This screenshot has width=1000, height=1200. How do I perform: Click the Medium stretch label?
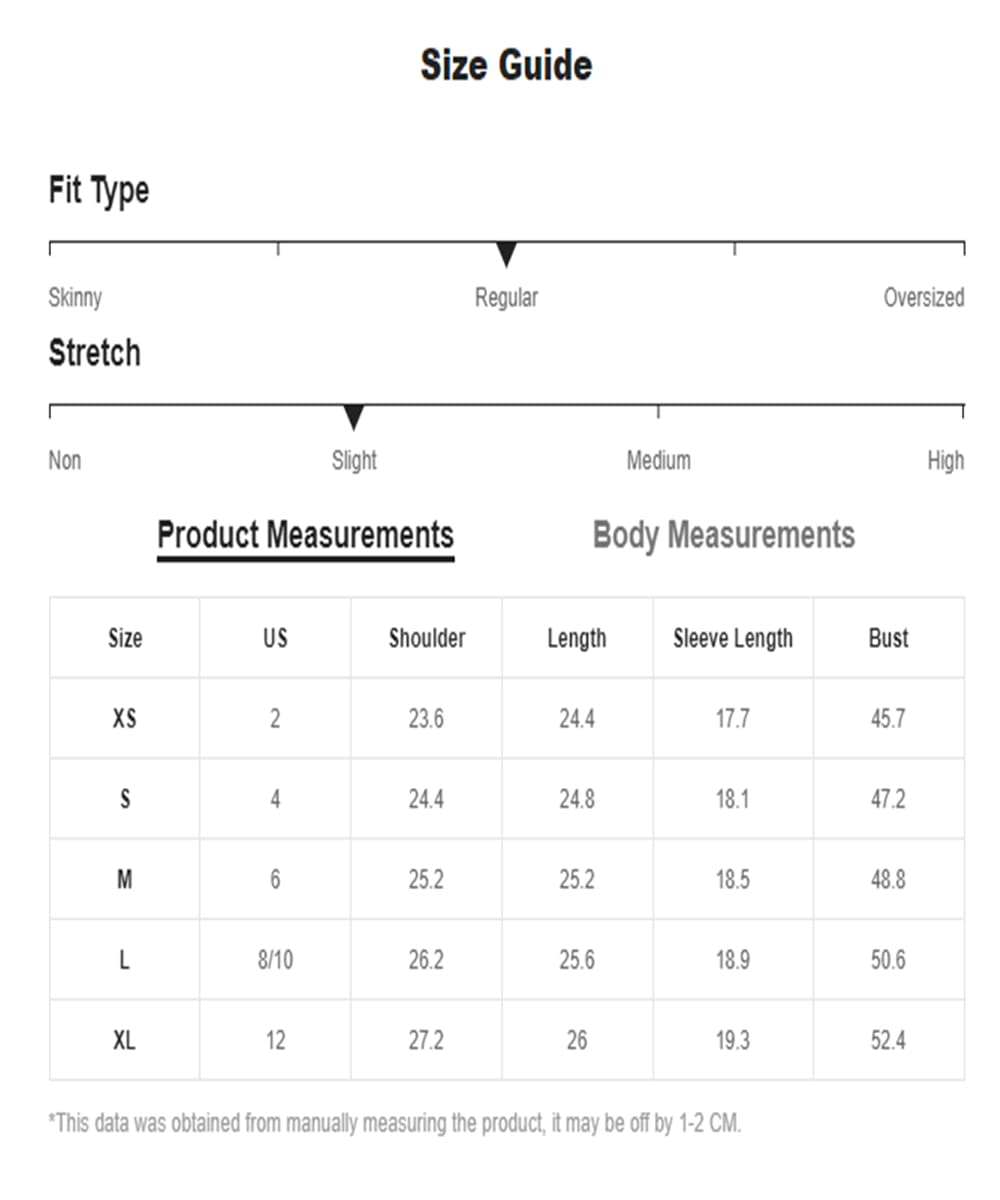(x=658, y=460)
